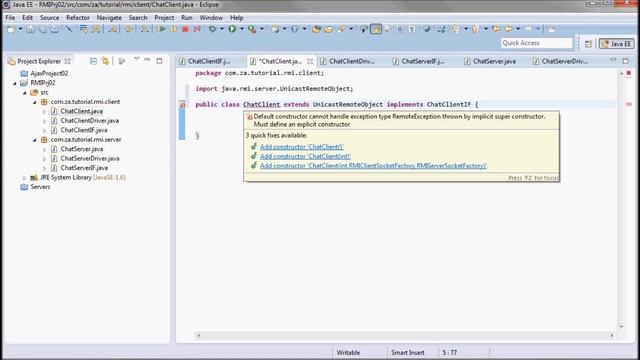Click the red Terminate stop icon
This screenshot has height=360, width=640.
click(x=185, y=29)
